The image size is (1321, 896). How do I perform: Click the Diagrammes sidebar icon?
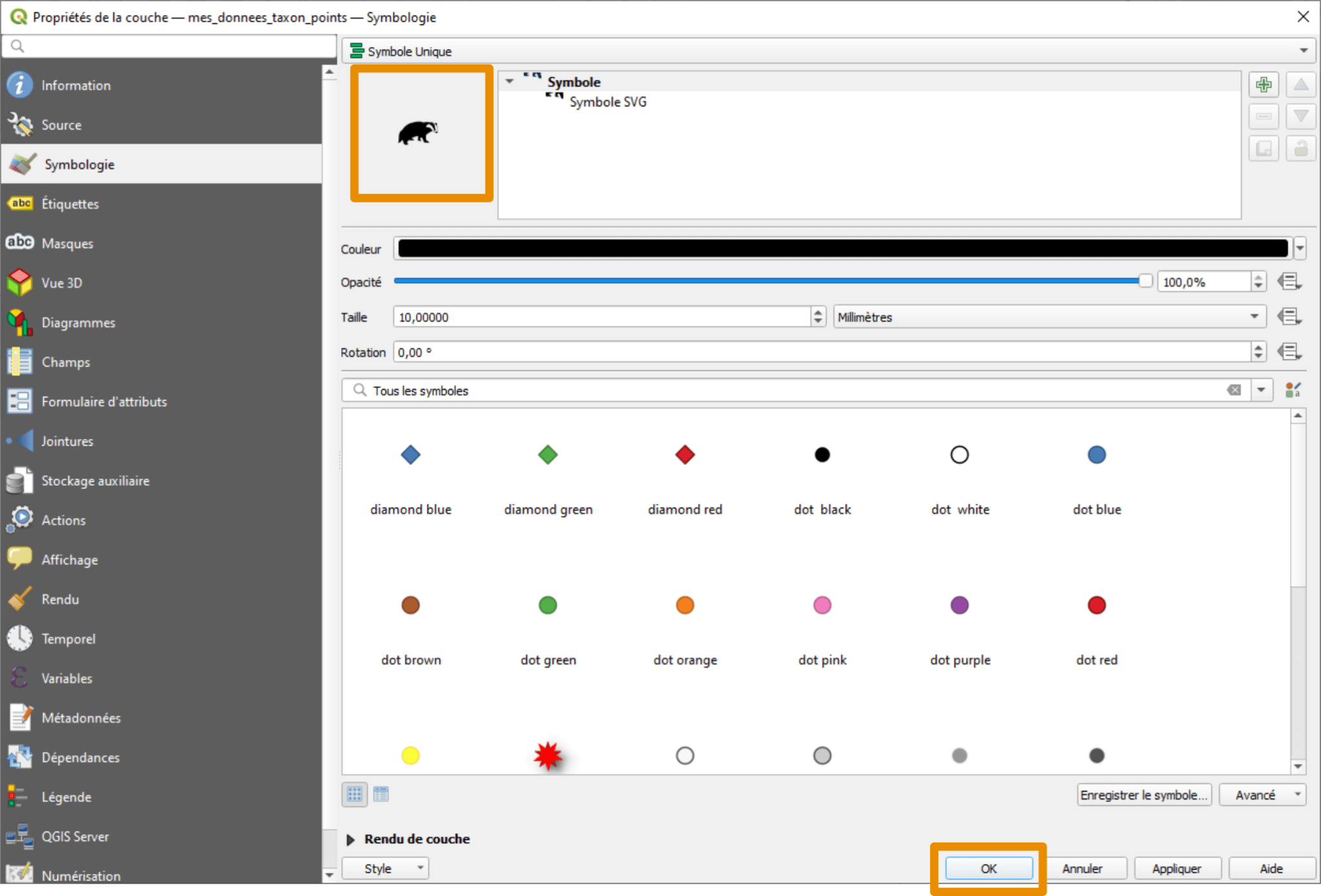[20, 322]
